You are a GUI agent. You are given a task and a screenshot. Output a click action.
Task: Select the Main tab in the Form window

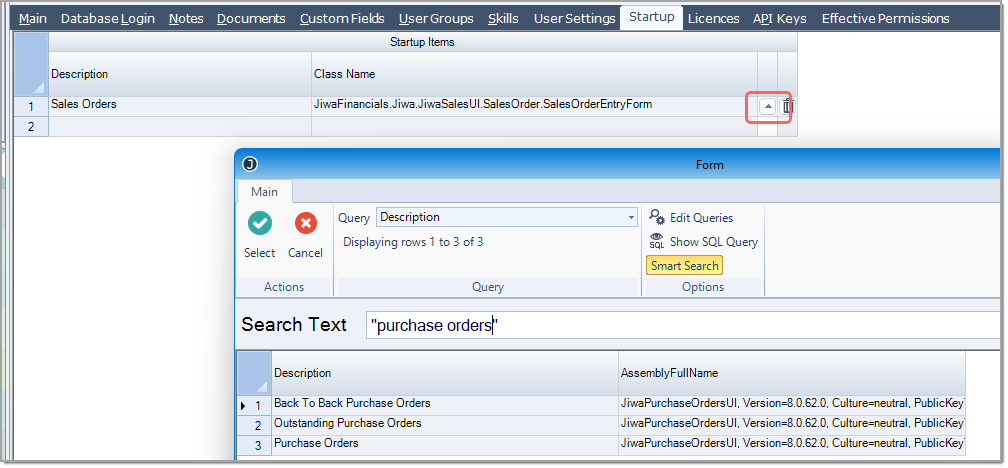pos(264,192)
